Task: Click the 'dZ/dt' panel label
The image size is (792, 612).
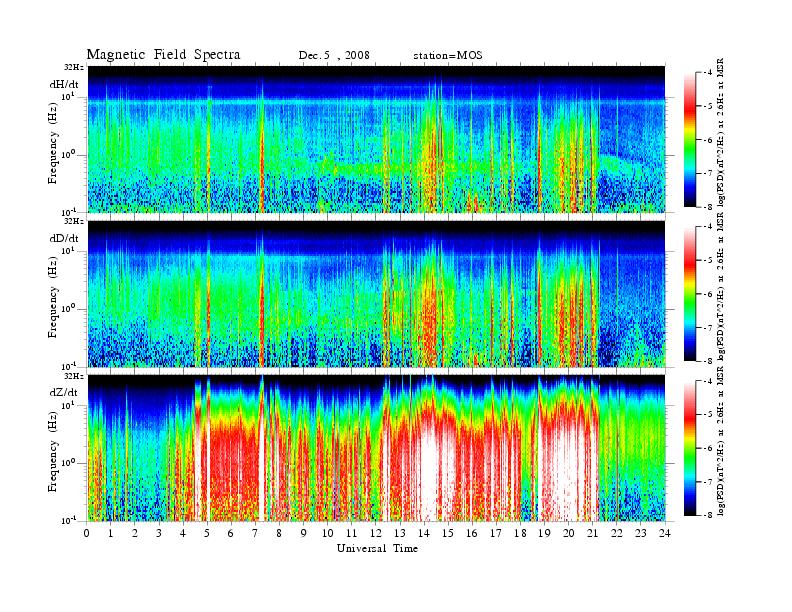Action: (x=64, y=392)
